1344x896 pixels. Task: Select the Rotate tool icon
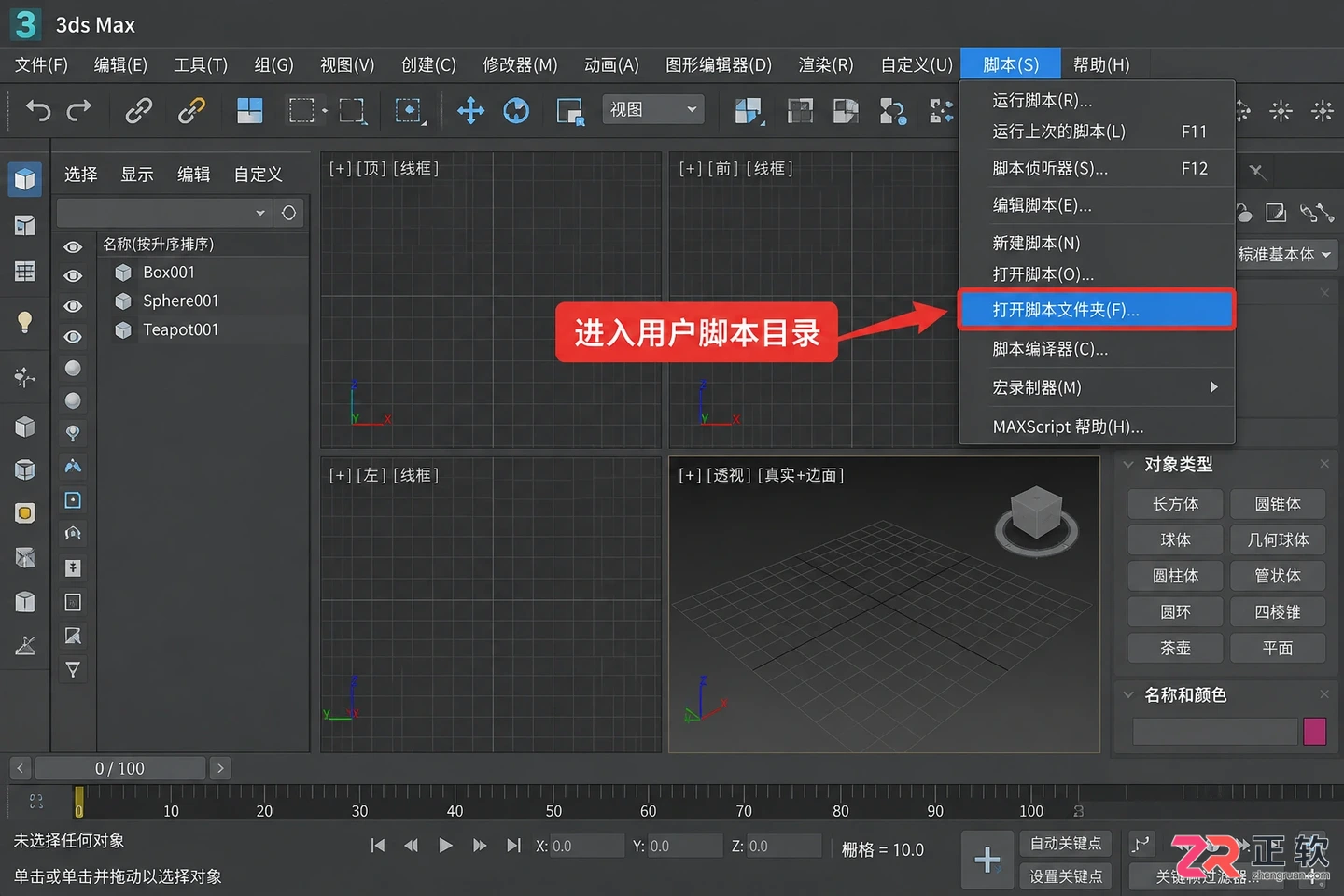[x=516, y=111]
